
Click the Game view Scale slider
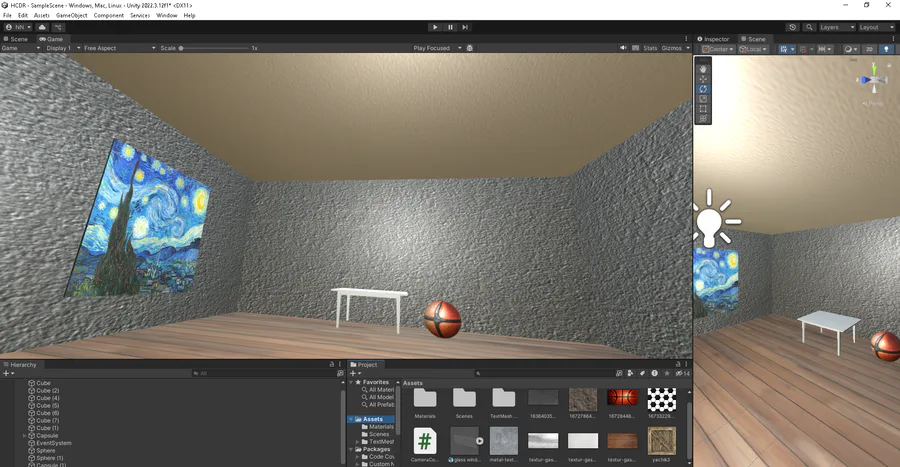coord(215,48)
